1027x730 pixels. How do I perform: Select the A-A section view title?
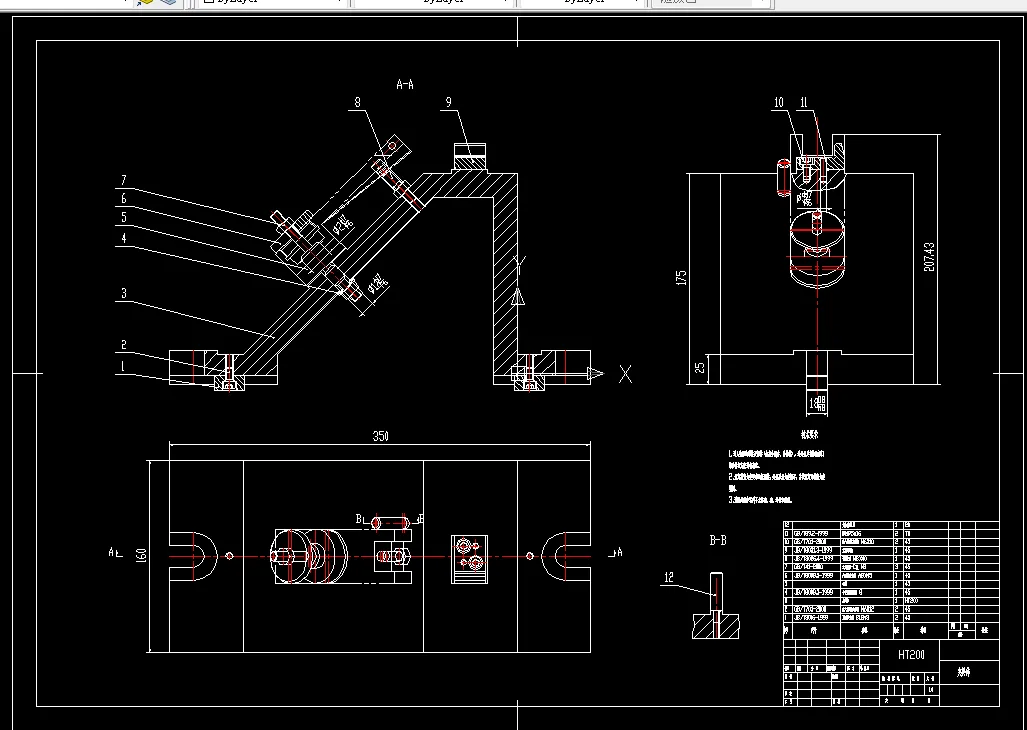[x=405, y=84]
